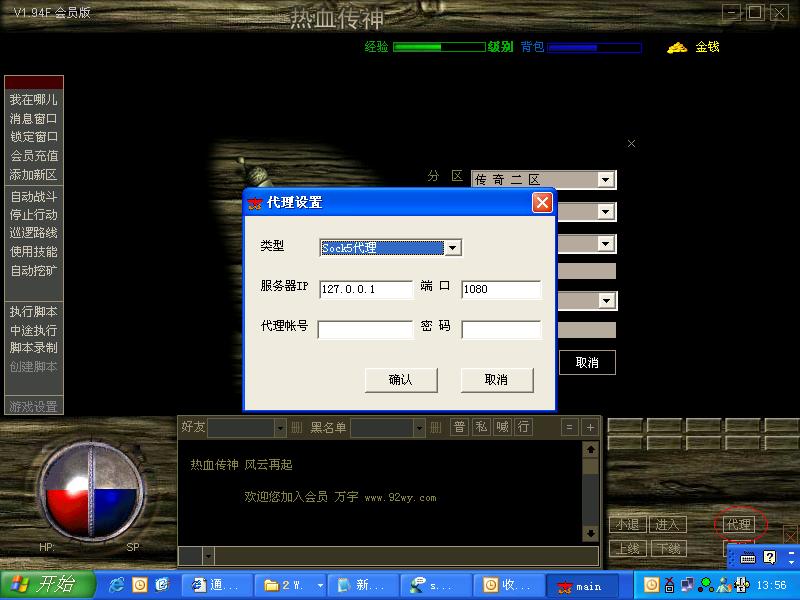Viewport: 800px width, 600px height.
Task: Open 游戏设置 in the sidebar
Action: point(34,406)
